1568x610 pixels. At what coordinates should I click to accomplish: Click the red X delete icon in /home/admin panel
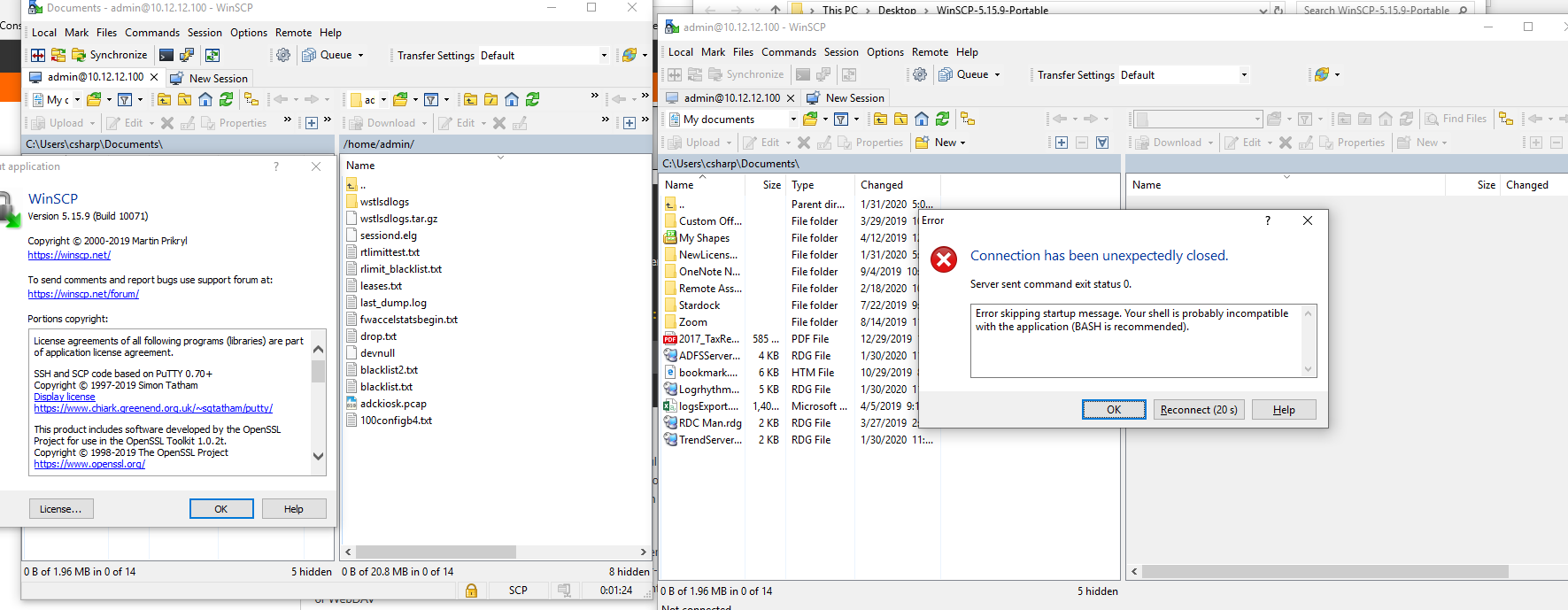[499, 123]
